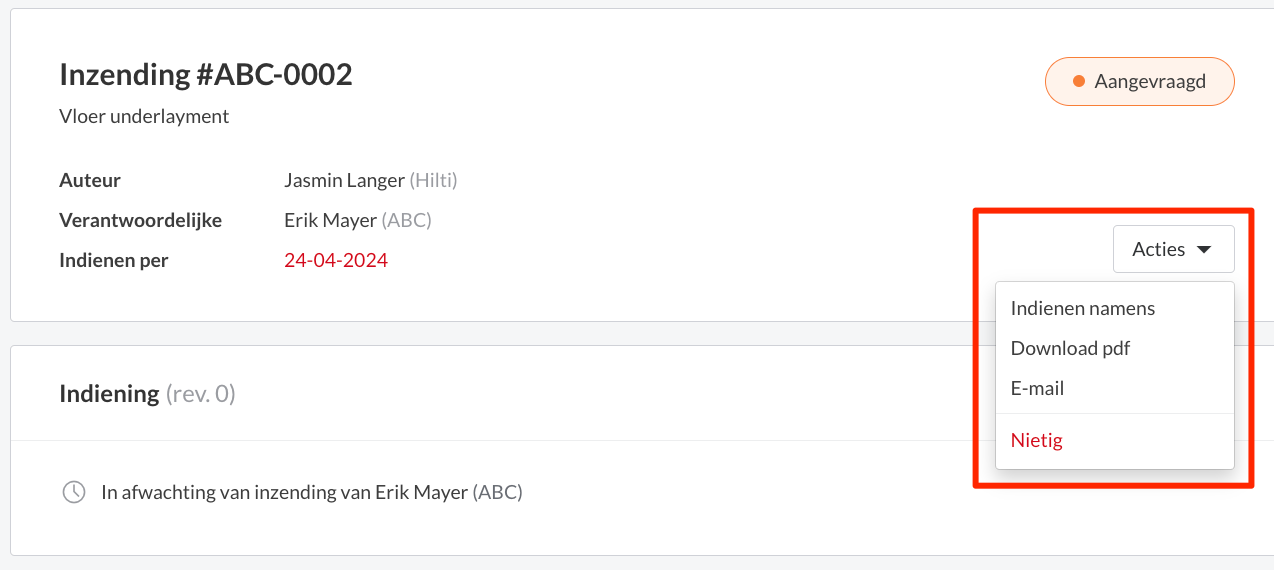The image size is (1274, 570).
Task: Click responsible person Erik Mayer
Action: tap(331, 220)
